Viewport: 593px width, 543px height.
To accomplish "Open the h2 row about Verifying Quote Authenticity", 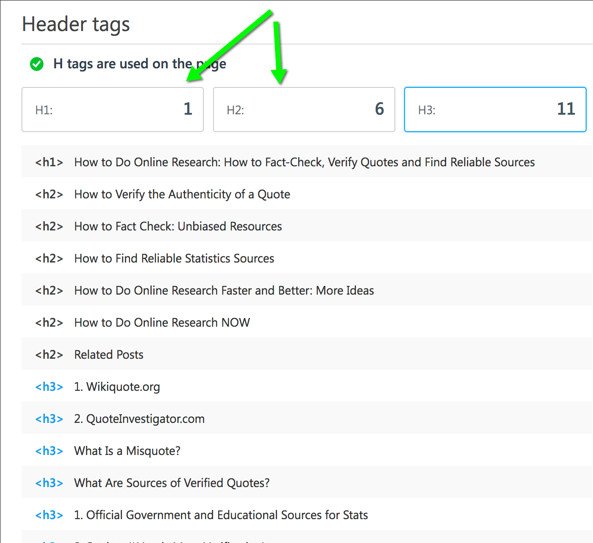I will pyautogui.click(x=307, y=194).
